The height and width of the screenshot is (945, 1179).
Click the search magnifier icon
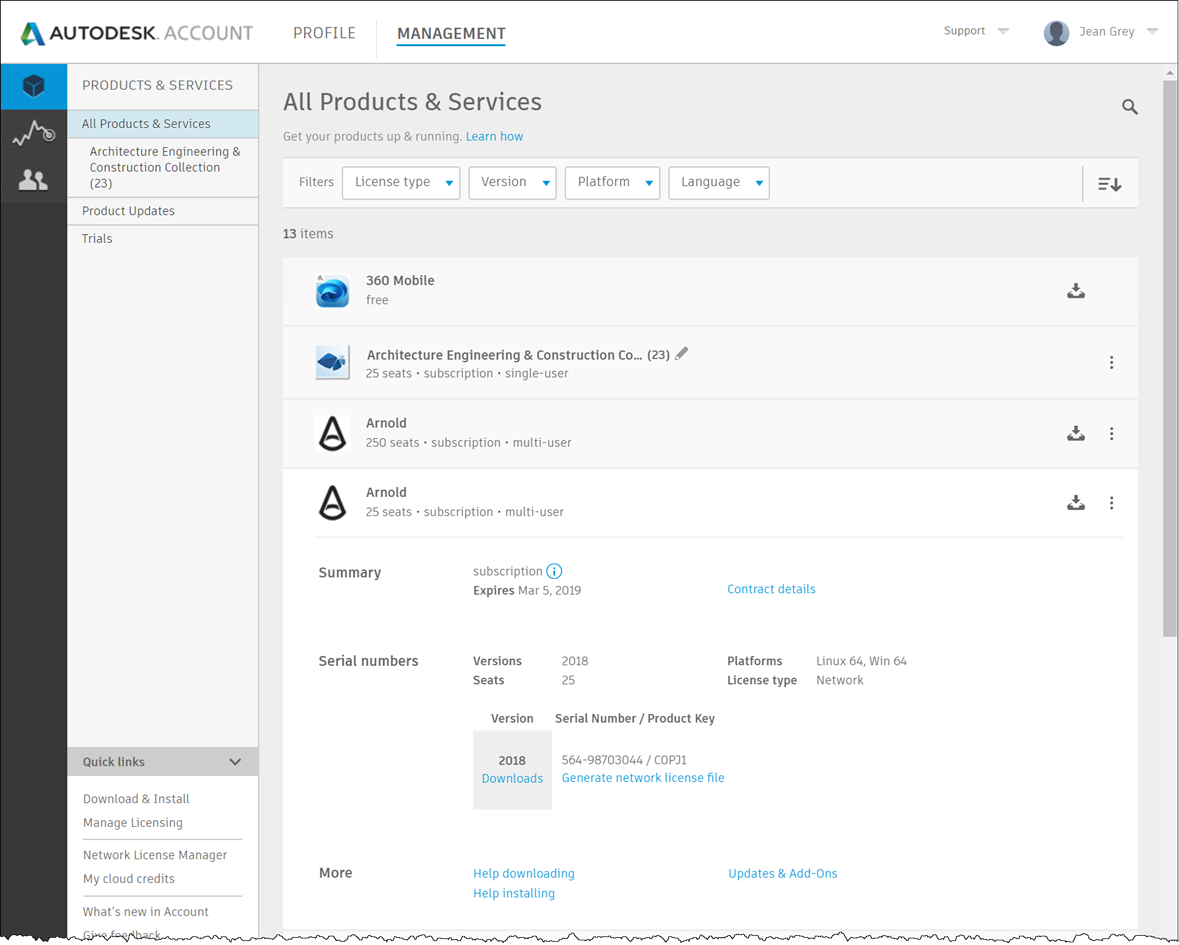click(x=1130, y=107)
